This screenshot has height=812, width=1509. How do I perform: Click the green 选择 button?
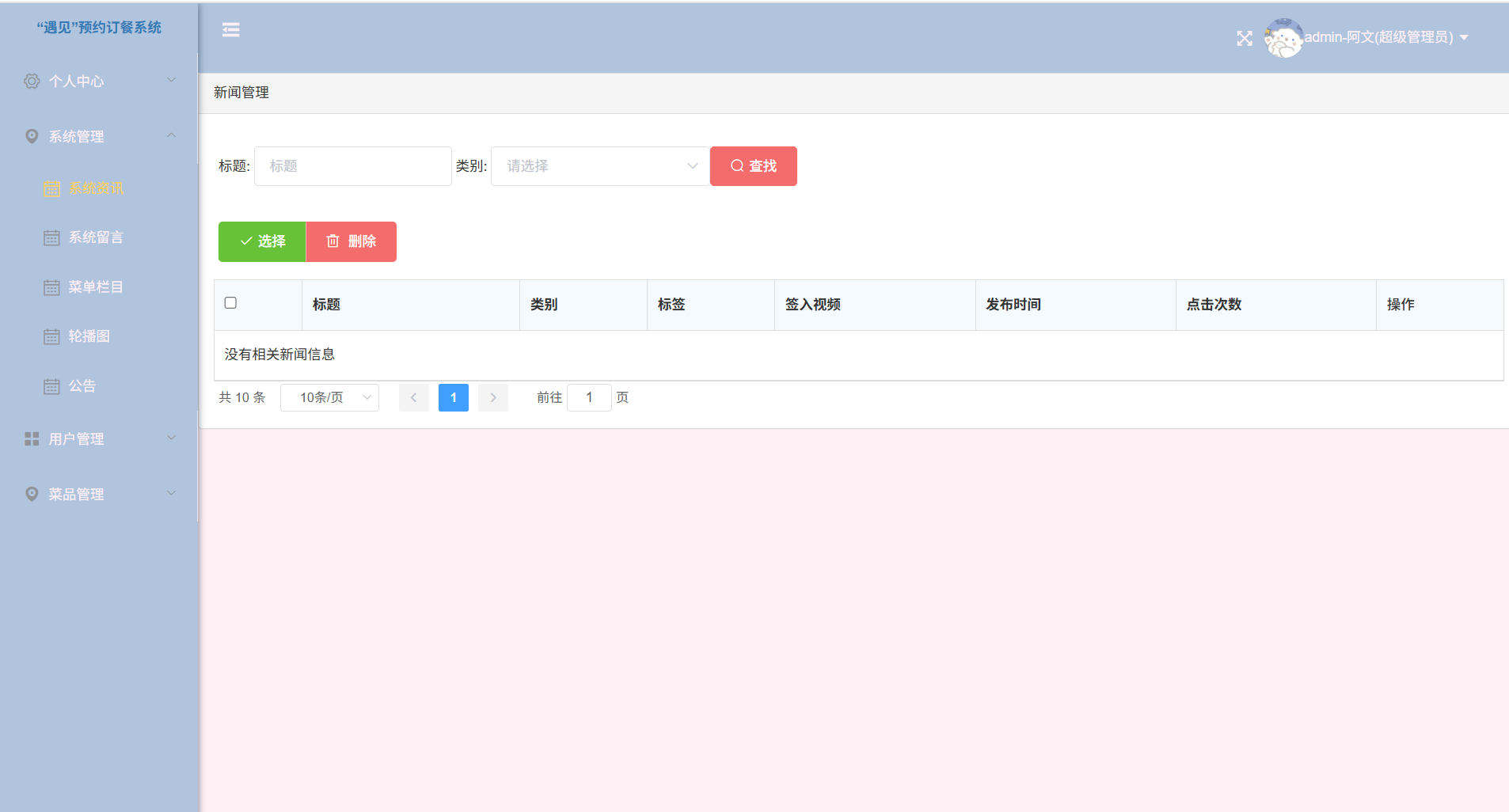click(x=262, y=241)
